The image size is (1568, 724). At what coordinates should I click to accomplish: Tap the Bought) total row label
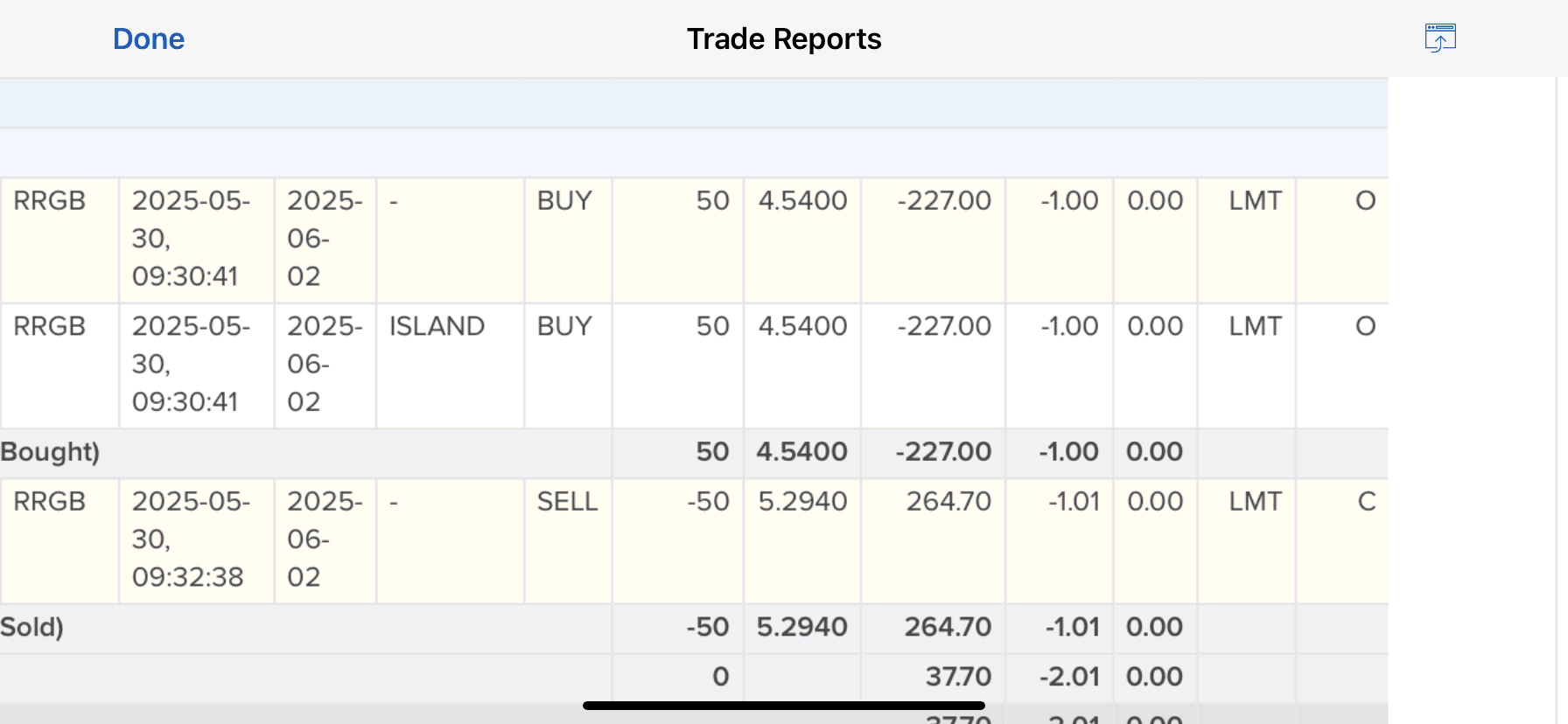pyautogui.click(x=50, y=452)
